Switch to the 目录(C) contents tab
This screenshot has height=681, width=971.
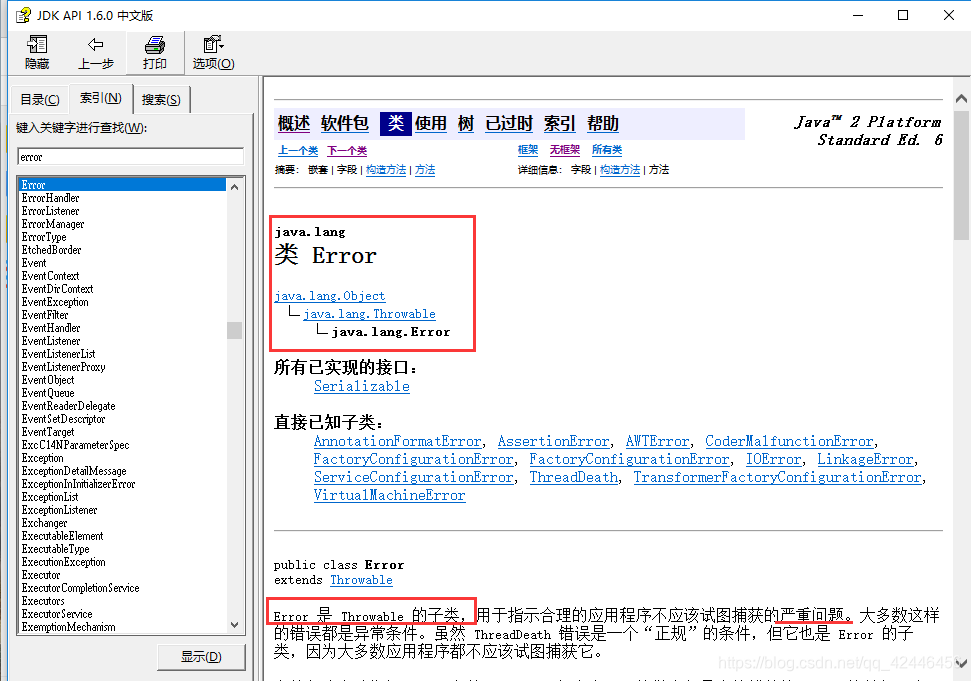coord(40,100)
